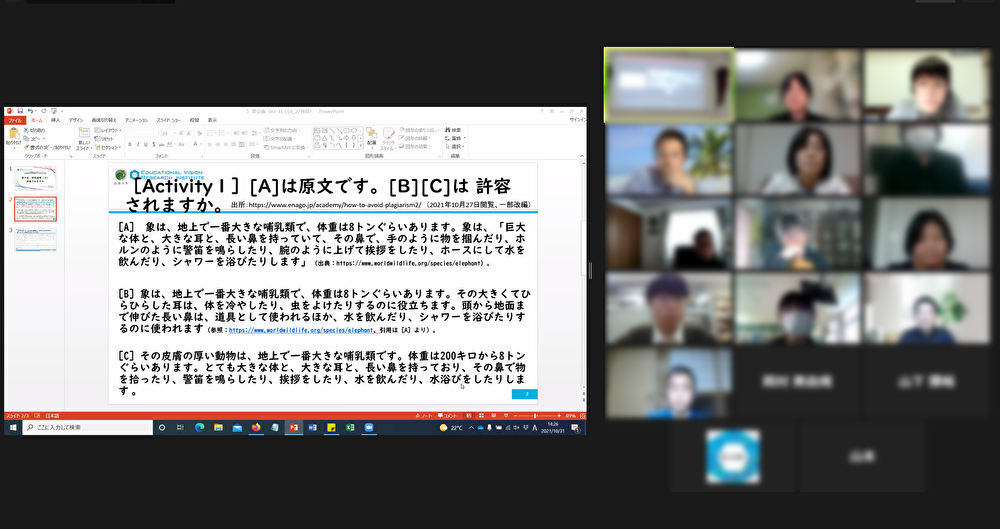Click the Save icon in quick access toolbar
1000x529 pixels.
[x=20, y=111]
